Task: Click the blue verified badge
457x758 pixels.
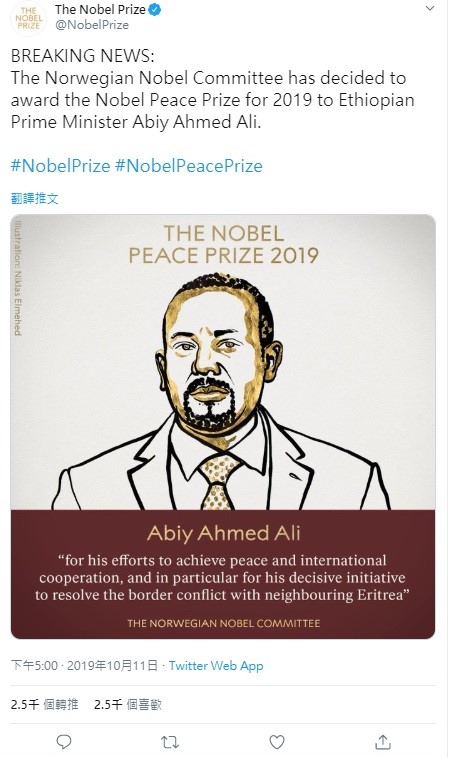Action: 154,9
